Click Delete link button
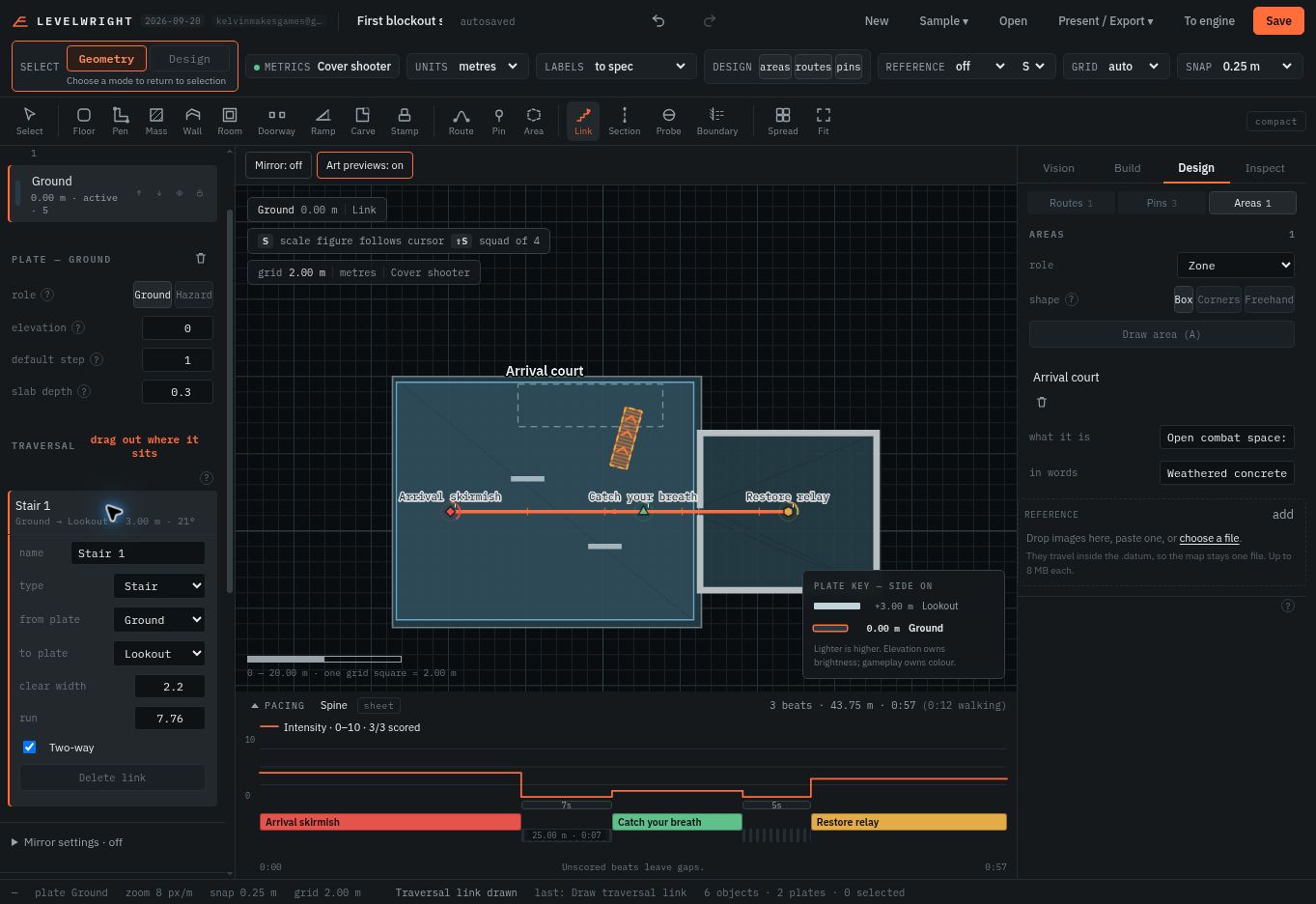The height and width of the screenshot is (904, 1316). click(x=112, y=777)
